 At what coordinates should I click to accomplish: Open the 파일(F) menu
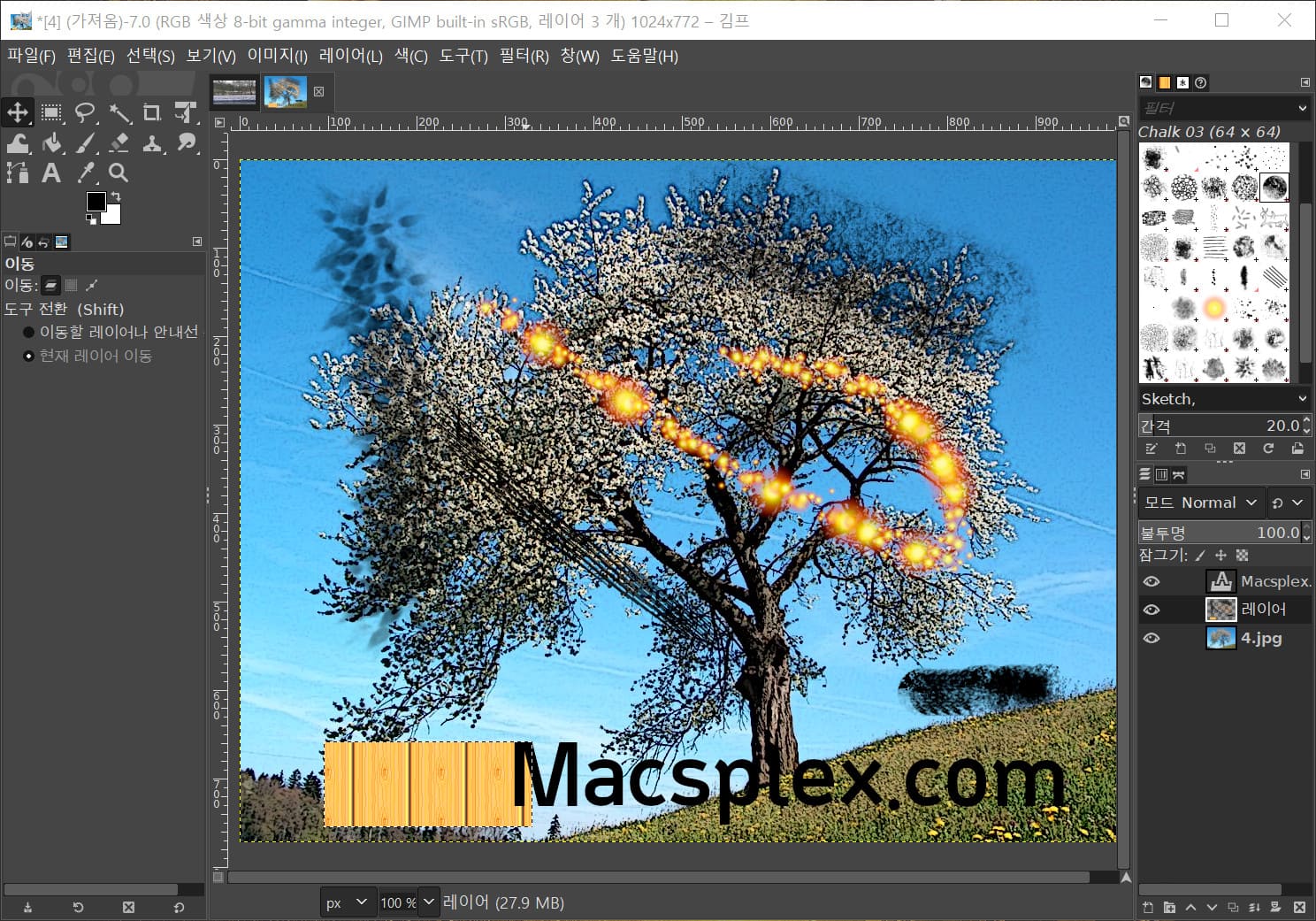click(31, 56)
